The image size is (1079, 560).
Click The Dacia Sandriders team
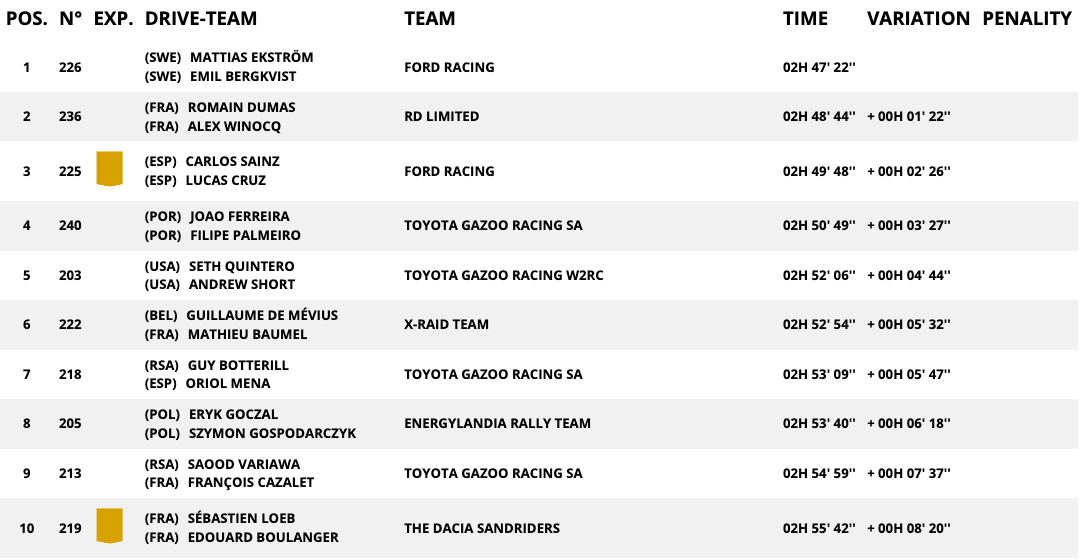pyautogui.click(x=482, y=528)
